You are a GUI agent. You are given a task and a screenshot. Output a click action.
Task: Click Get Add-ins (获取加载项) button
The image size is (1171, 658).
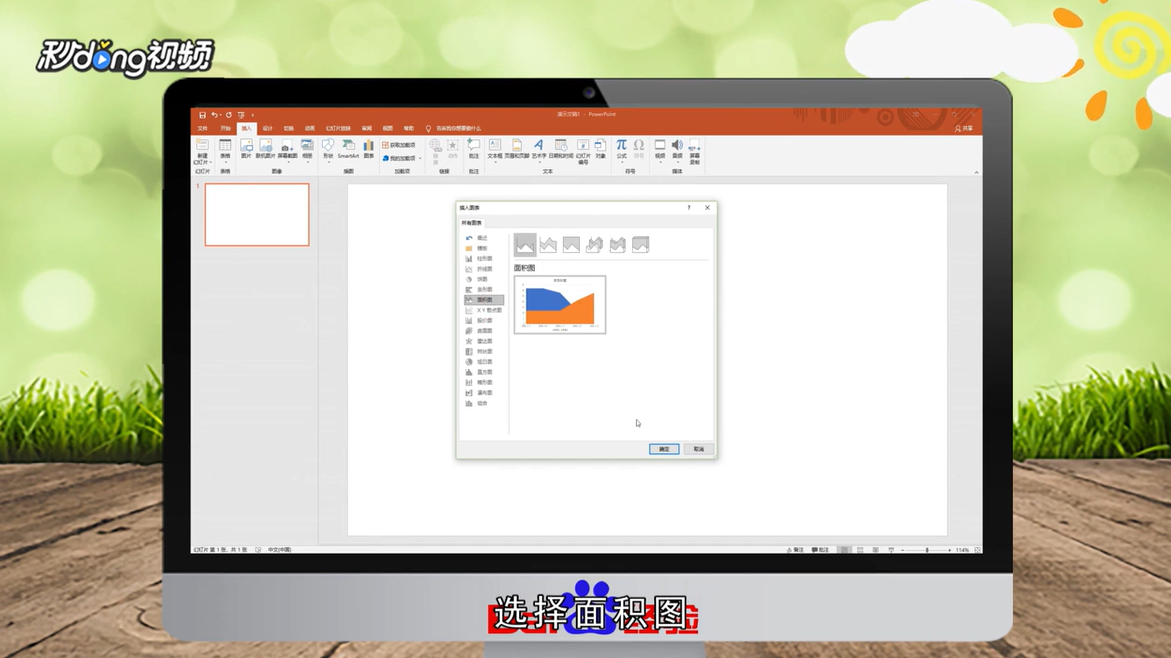click(x=399, y=145)
